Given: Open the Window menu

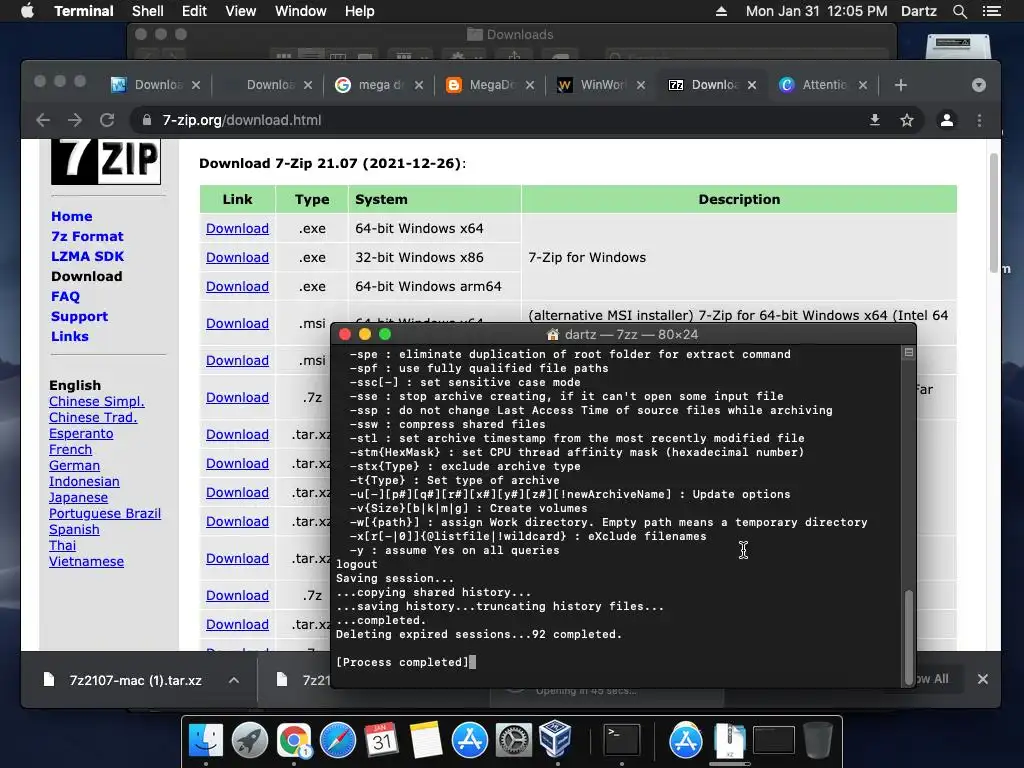Looking at the screenshot, I should [300, 11].
